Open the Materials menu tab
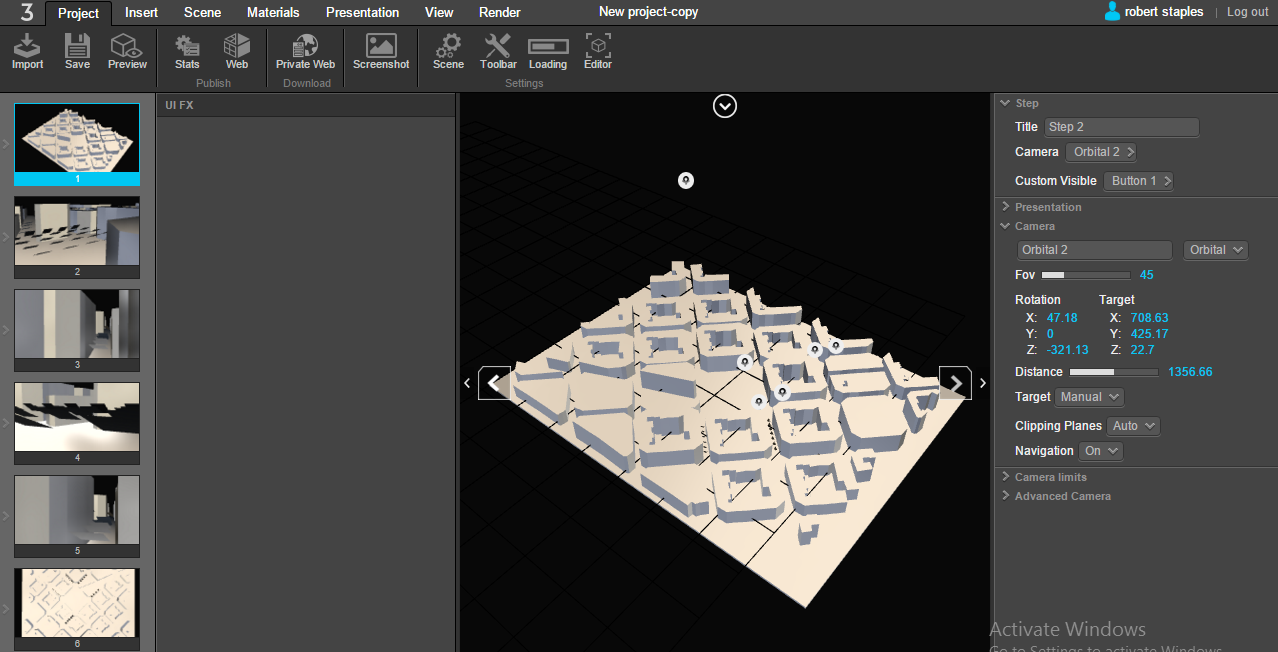The image size is (1278, 652). coord(273,13)
